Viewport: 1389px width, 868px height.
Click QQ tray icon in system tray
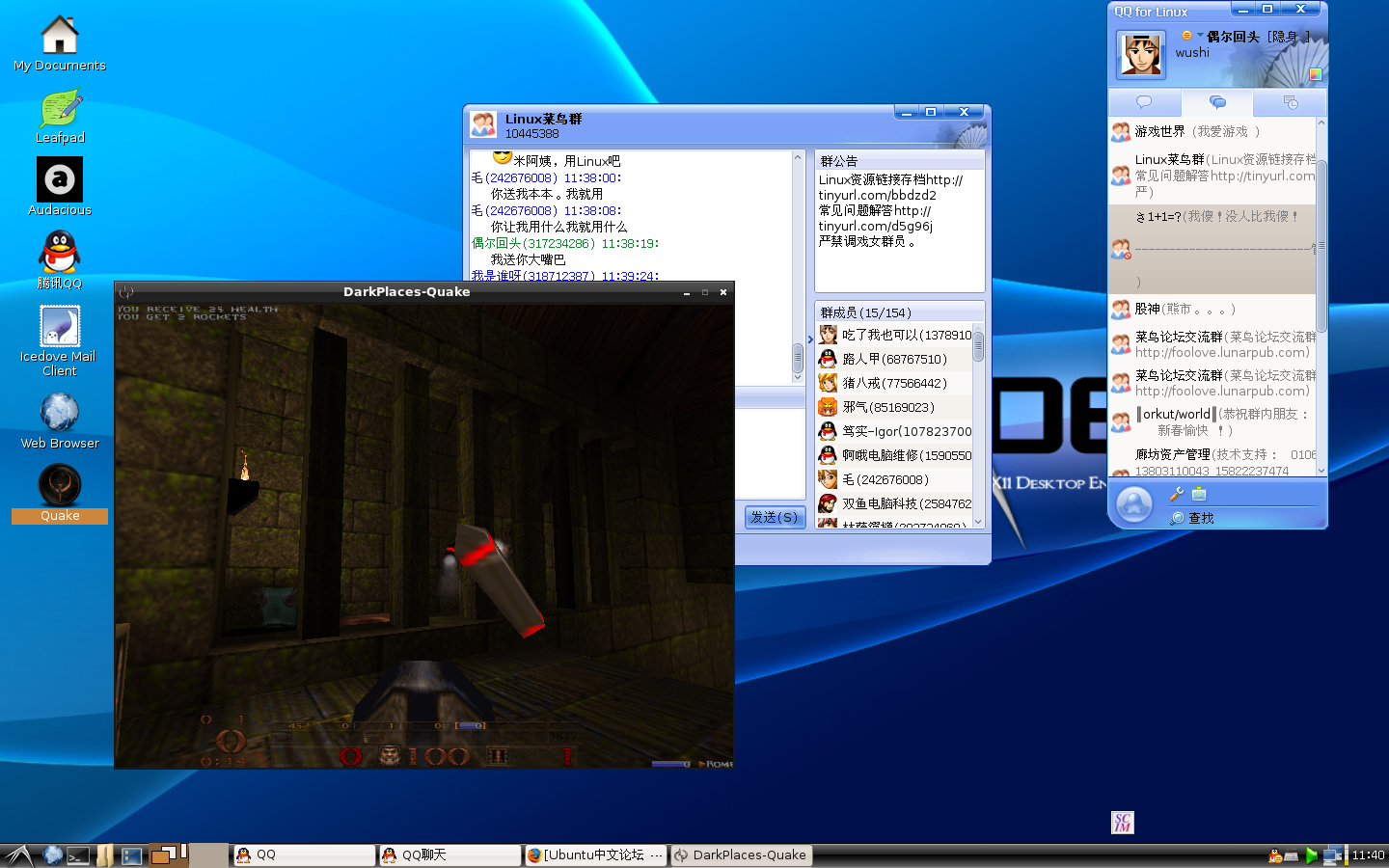point(1275,855)
